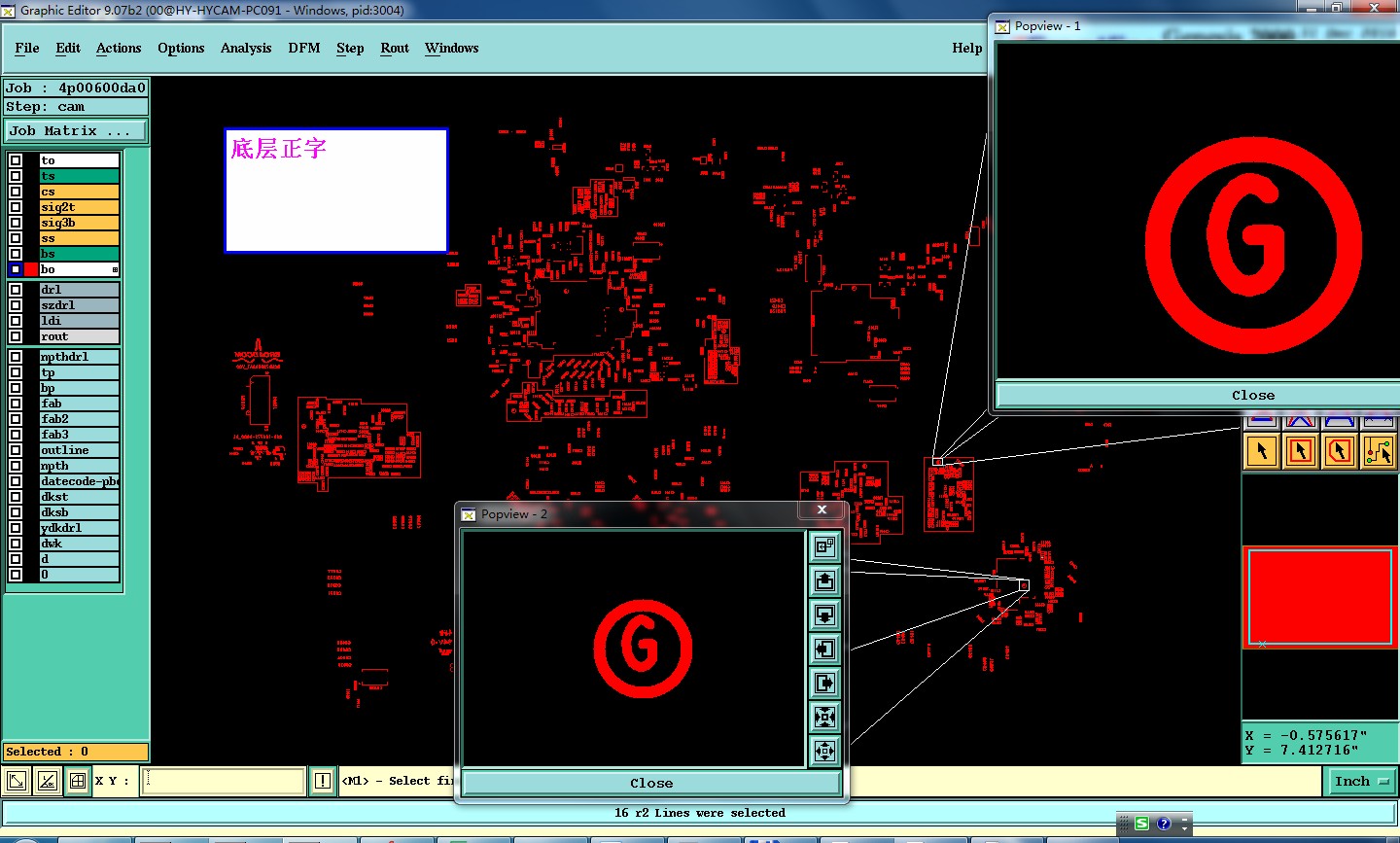The image size is (1400, 843).
Task: Open the Step menu
Action: click(x=350, y=48)
